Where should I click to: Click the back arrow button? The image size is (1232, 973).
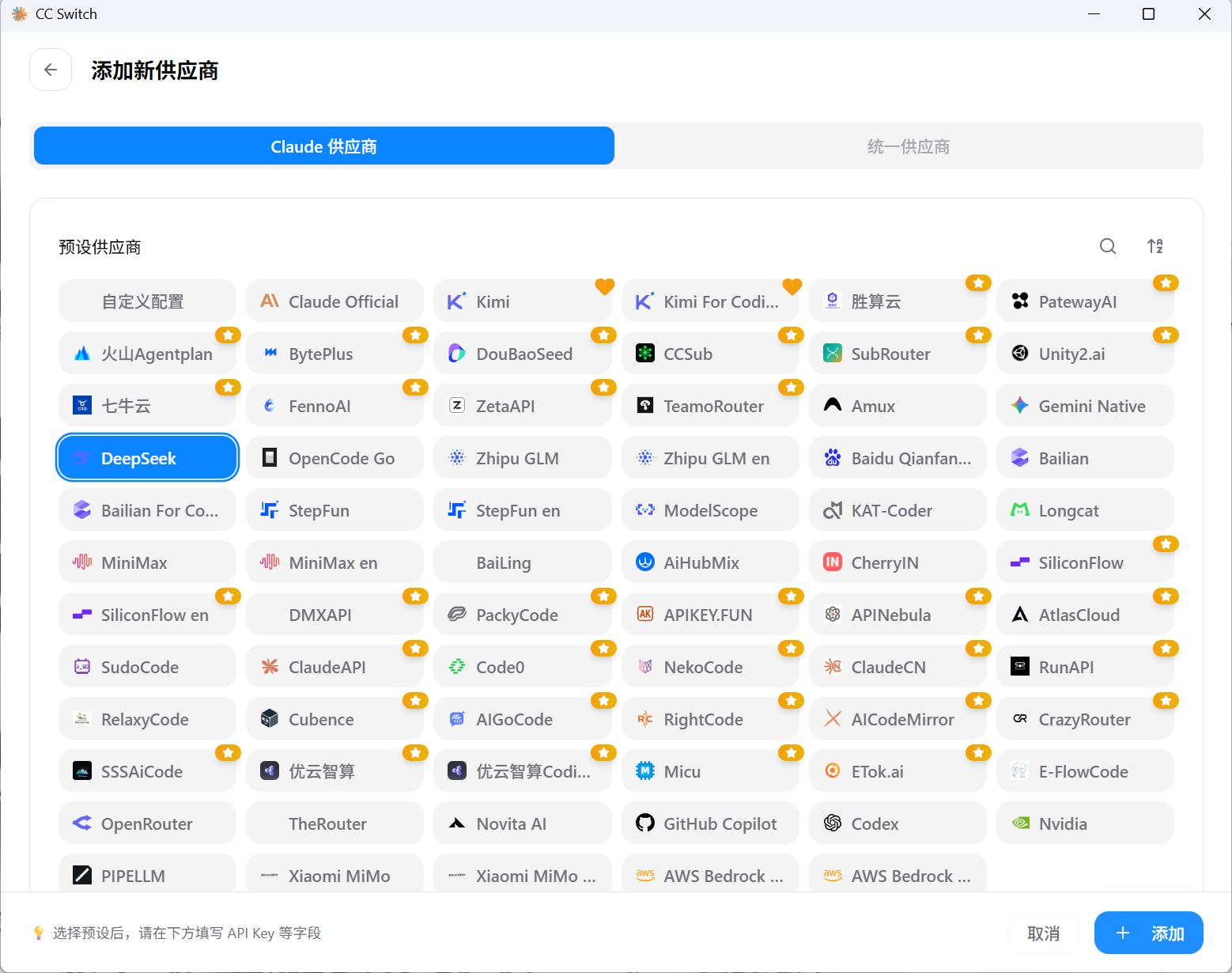pos(51,70)
